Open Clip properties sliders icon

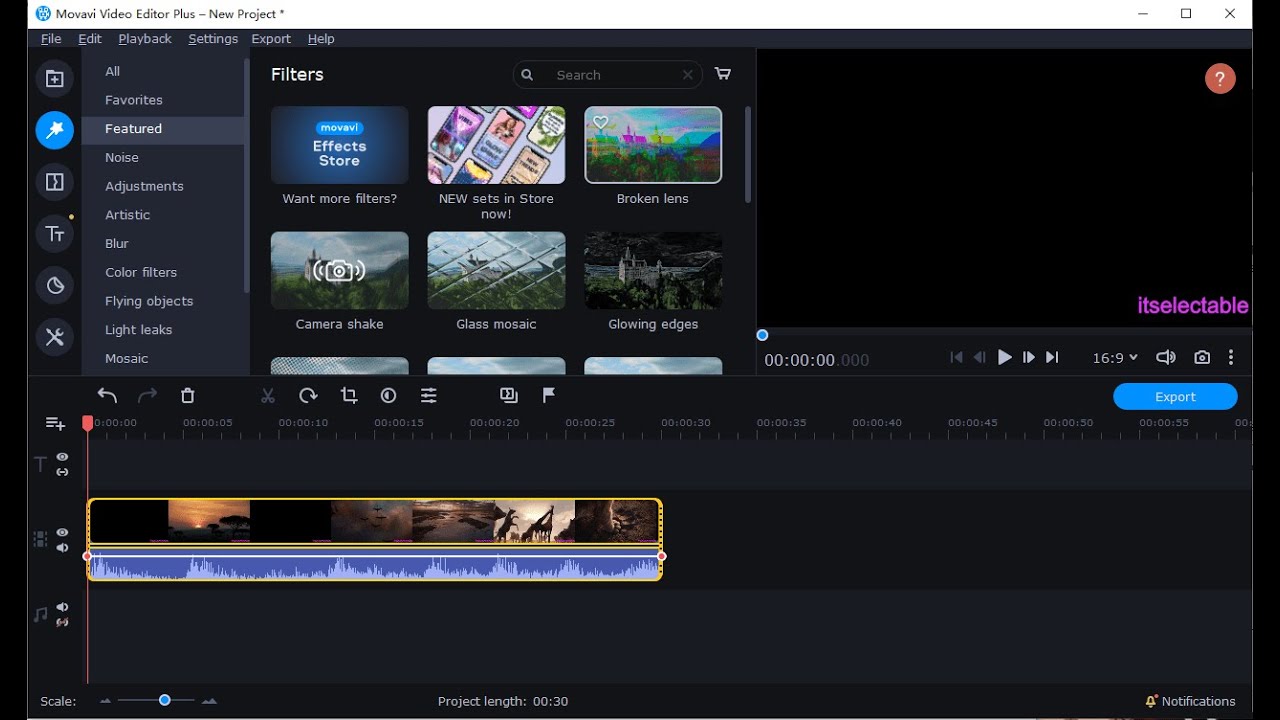pos(429,396)
